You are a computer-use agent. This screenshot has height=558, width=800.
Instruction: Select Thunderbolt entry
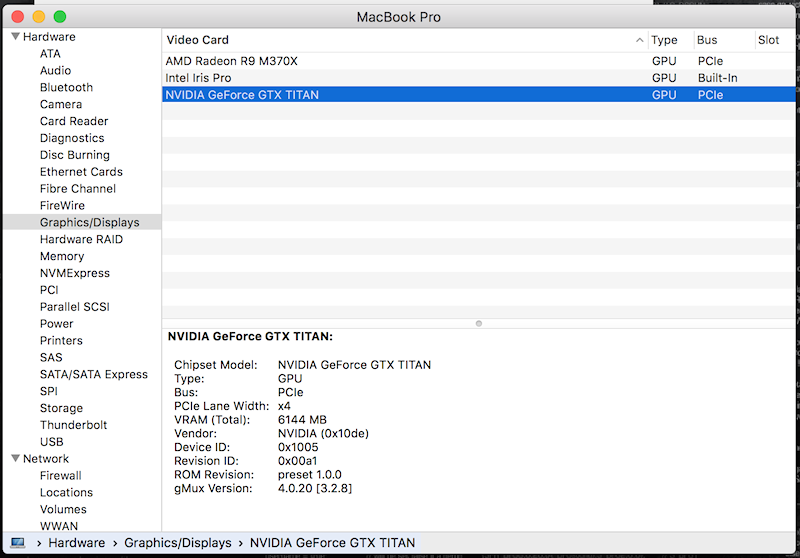pos(73,425)
